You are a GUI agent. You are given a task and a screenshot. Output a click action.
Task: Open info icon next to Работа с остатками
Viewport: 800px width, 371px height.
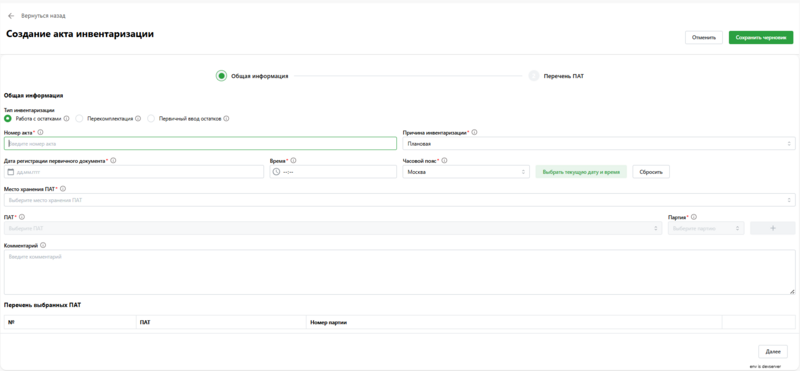click(x=66, y=118)
